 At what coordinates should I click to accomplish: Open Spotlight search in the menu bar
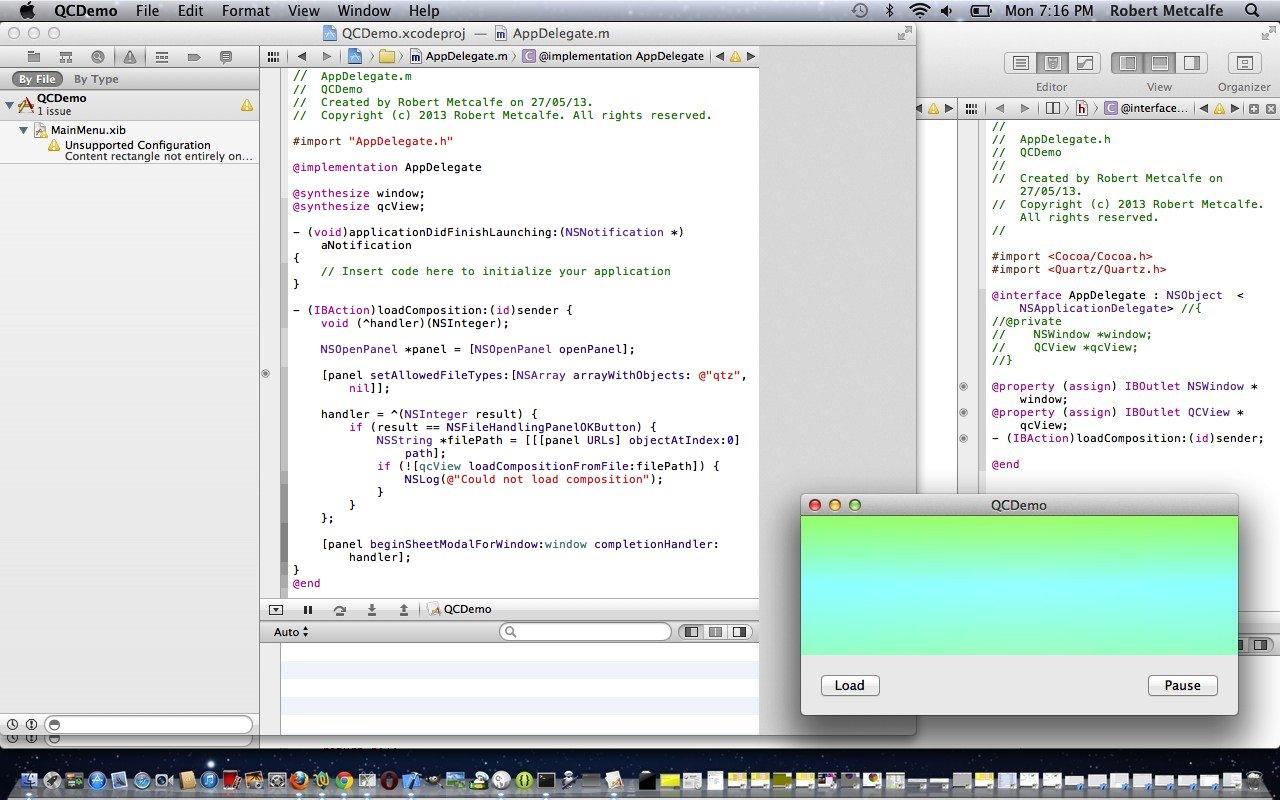[1252, 11]
